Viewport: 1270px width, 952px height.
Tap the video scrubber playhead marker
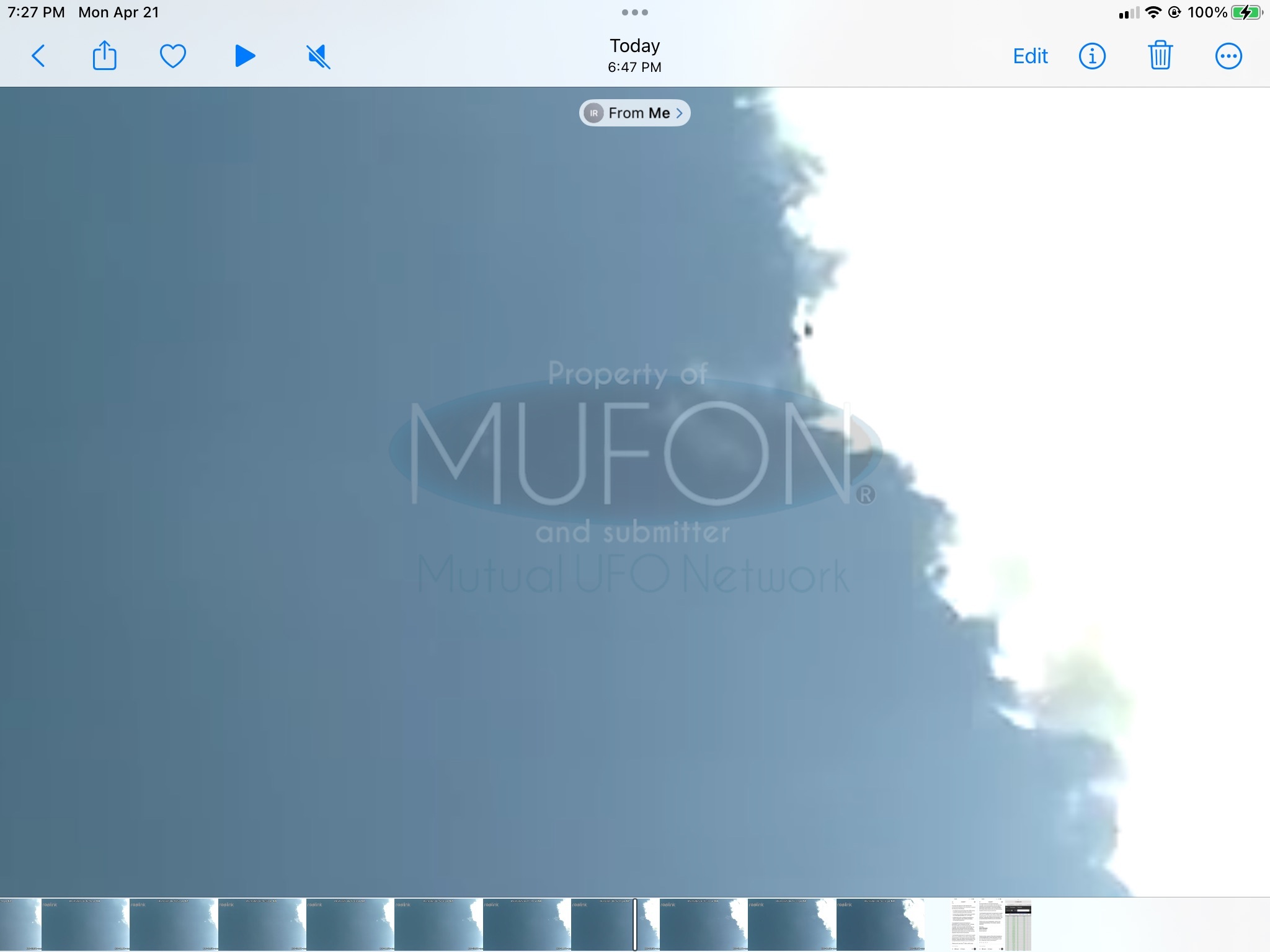click(x=635, y=924)
